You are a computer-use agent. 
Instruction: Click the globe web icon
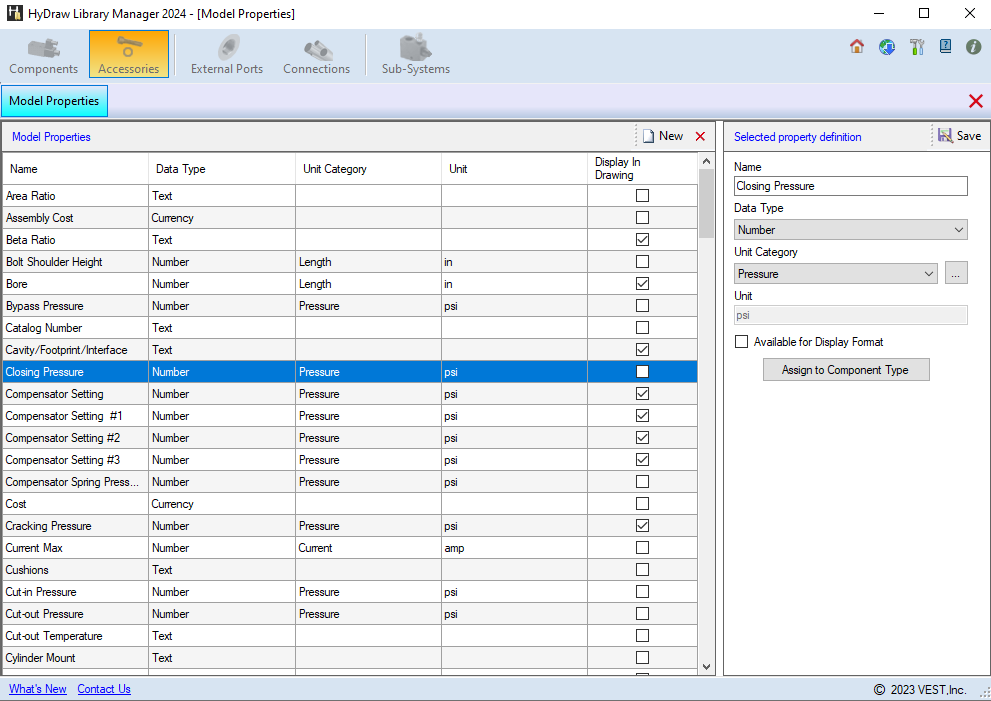point(887,47)
